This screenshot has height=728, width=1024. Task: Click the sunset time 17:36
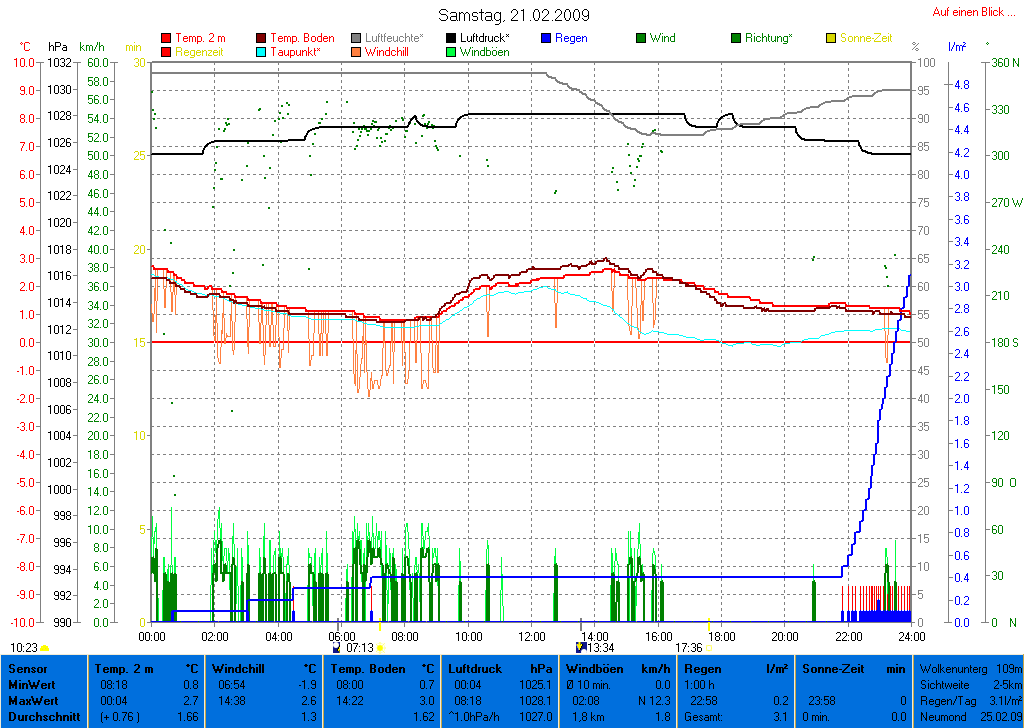pos(689,648)
